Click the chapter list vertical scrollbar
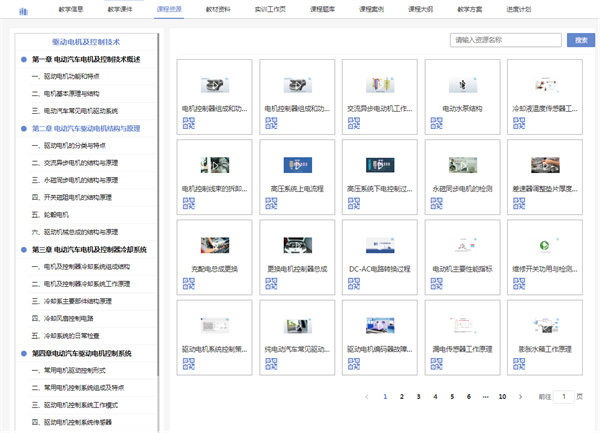The width and height of the screenshot is (600, 433). (158, 205)
